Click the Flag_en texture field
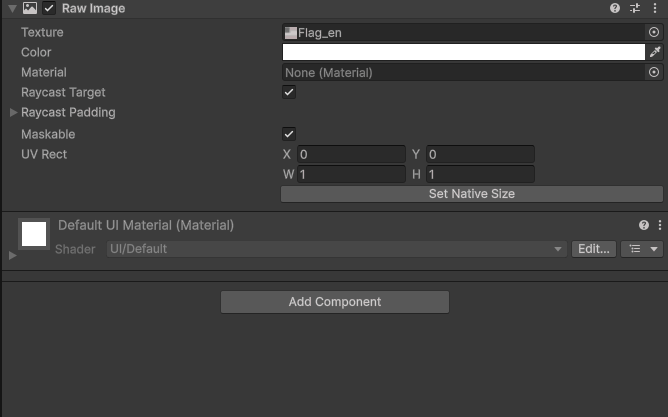This screenshot has width=668, height=417. point(464,32)
